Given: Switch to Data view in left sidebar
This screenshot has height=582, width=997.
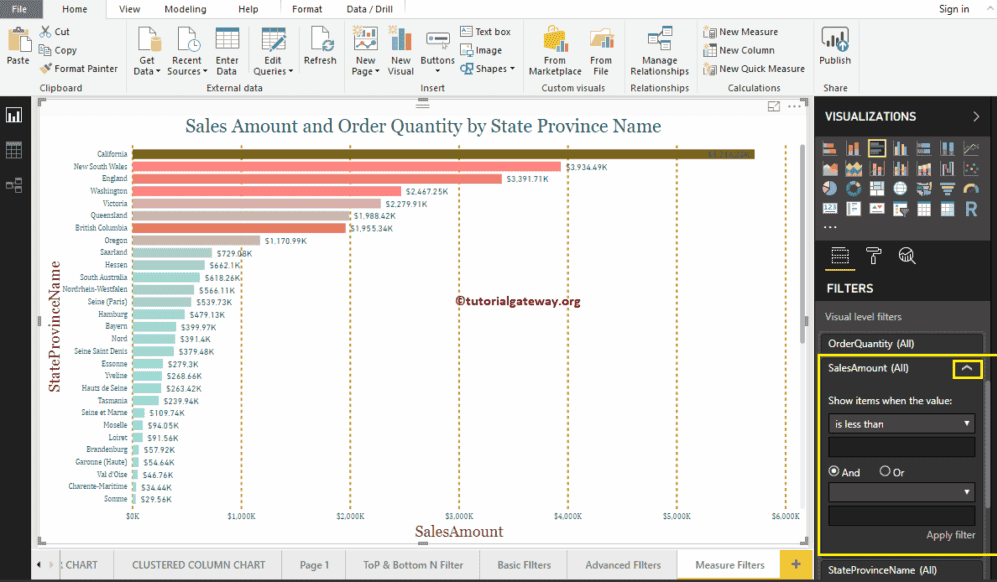Looking at the screenshot, I should pos(14,150).
